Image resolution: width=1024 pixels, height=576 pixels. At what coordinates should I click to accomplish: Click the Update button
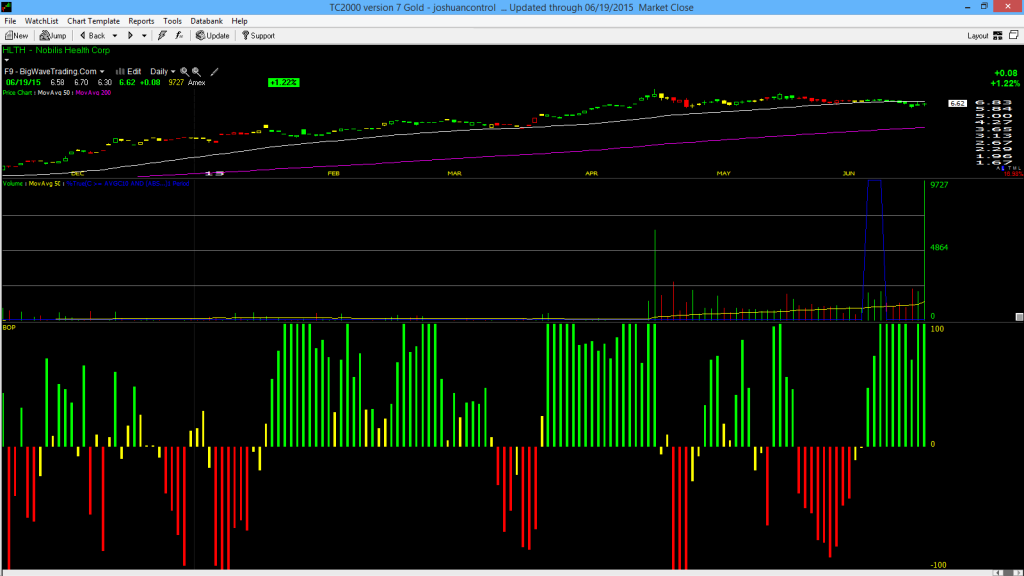point(212,36)
